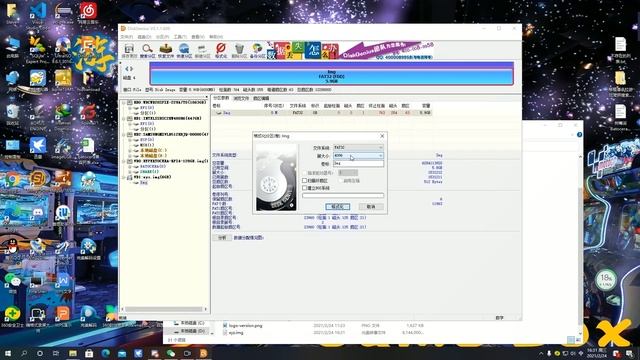The image size is (640, 360).
Task: Open the Help menu in DiskGenius
Action: pos(216,37)
